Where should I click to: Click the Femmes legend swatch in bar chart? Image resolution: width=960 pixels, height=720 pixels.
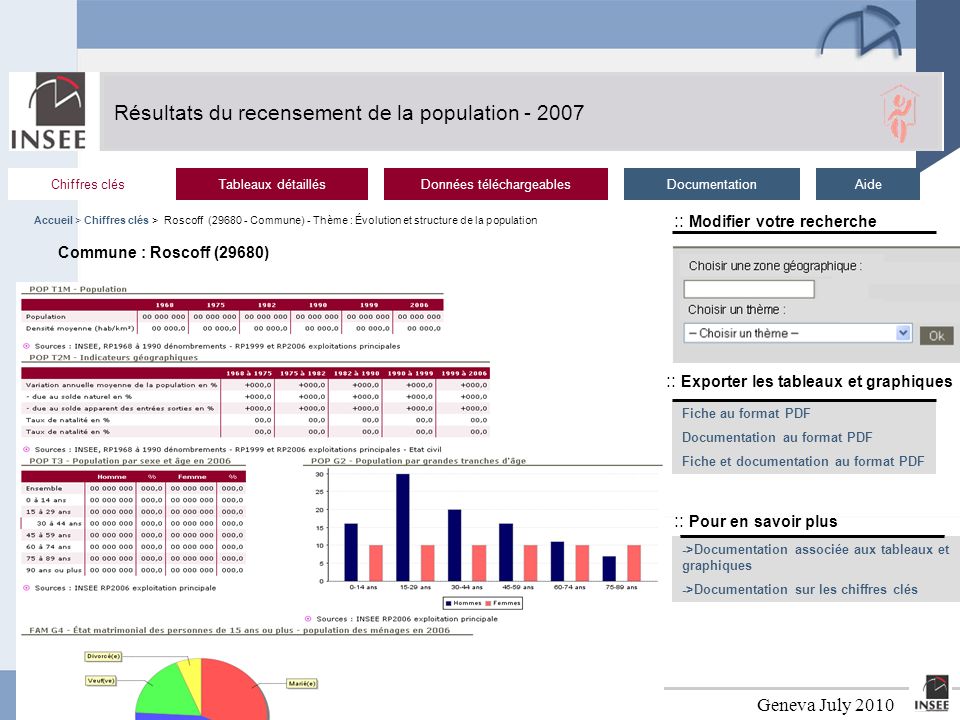[x=488, y=603]
